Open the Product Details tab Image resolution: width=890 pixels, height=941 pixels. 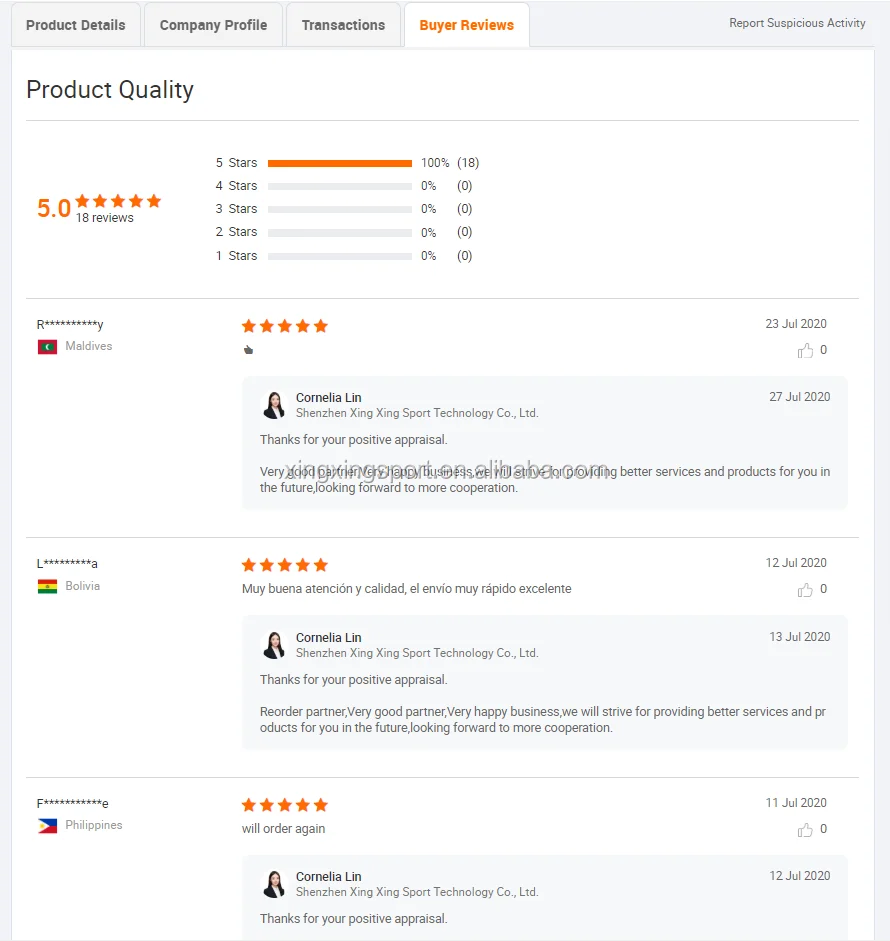pyautogui.click(x=76, y=25)
